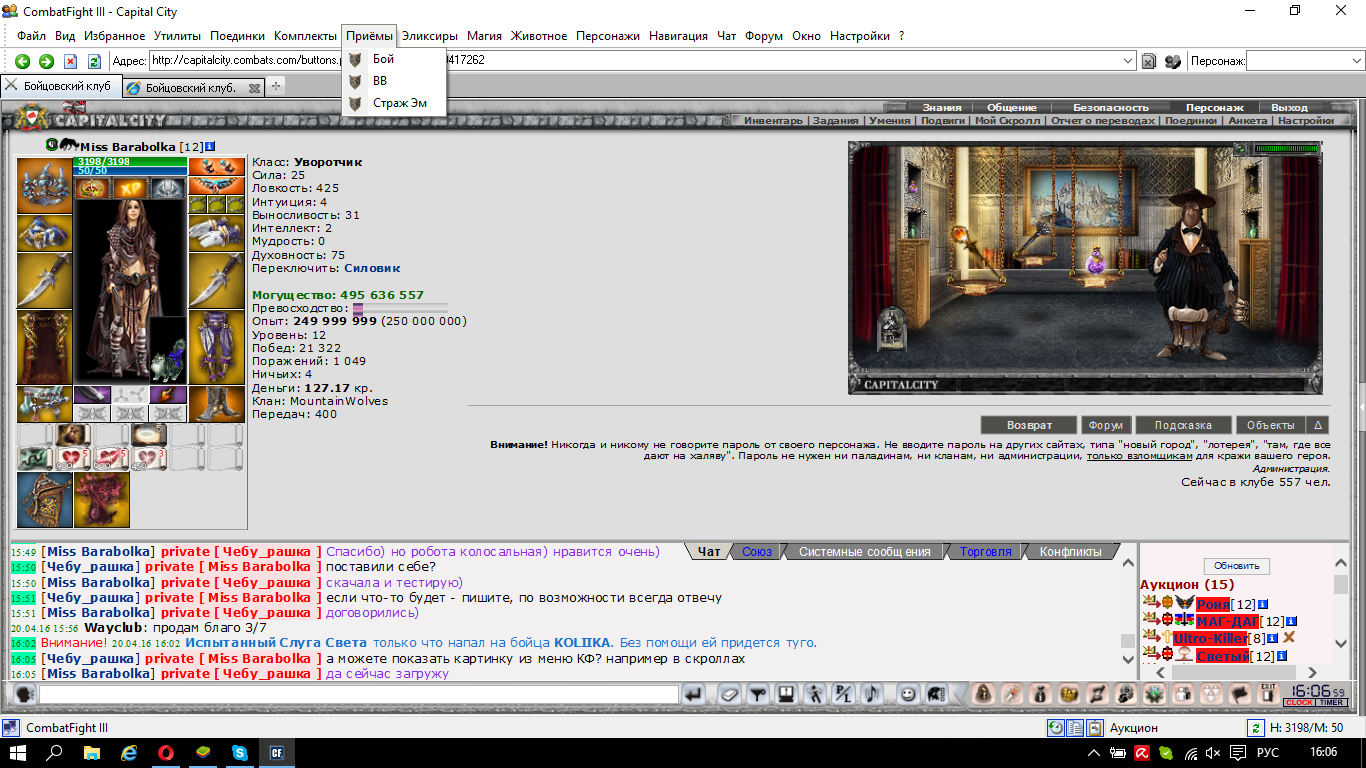Click the EXIT door icon in the bottom toolbar

click(1268, 694)
